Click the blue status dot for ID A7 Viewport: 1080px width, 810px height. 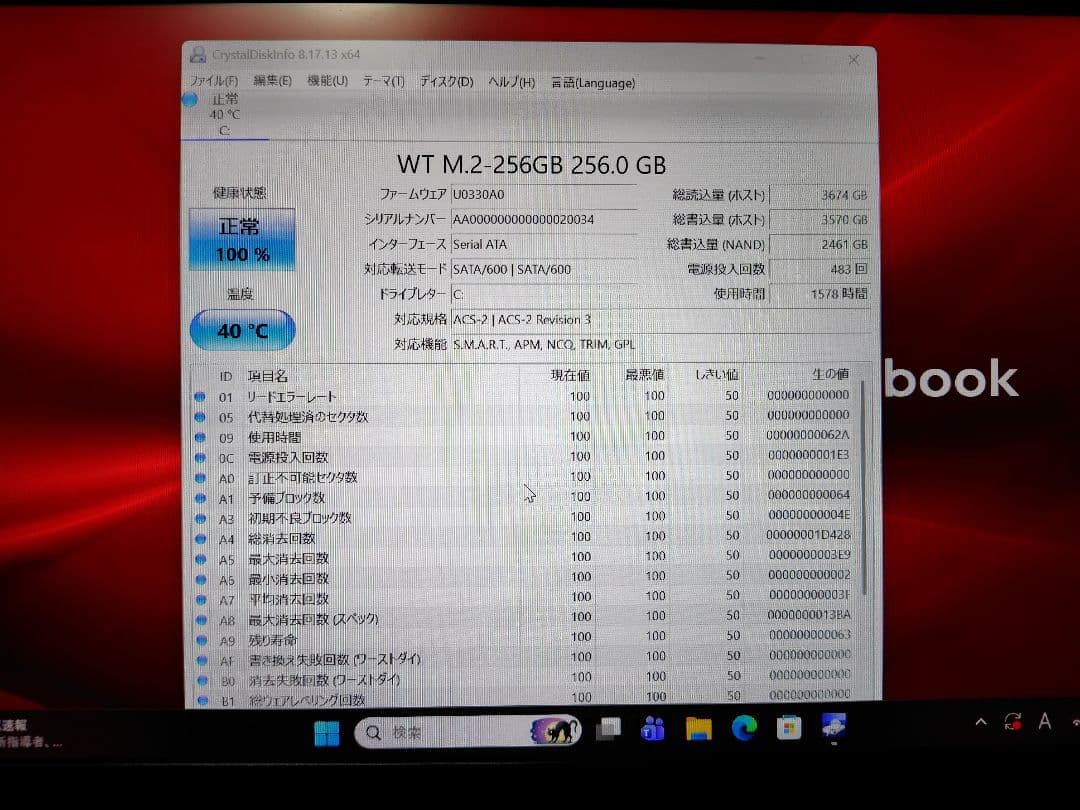click(x=201, y=599)
